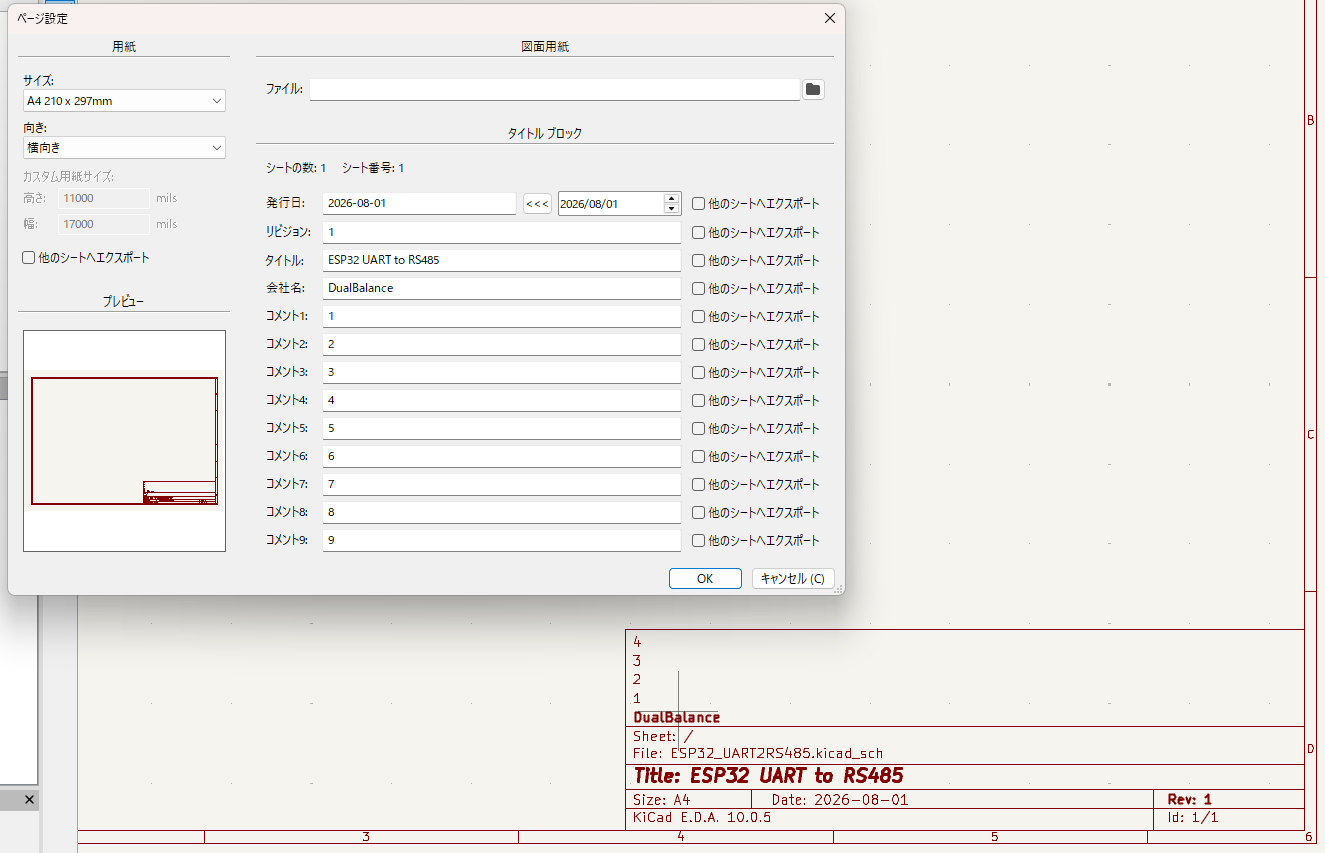Decrement the date with the stepper down arrow

[672, 209]
